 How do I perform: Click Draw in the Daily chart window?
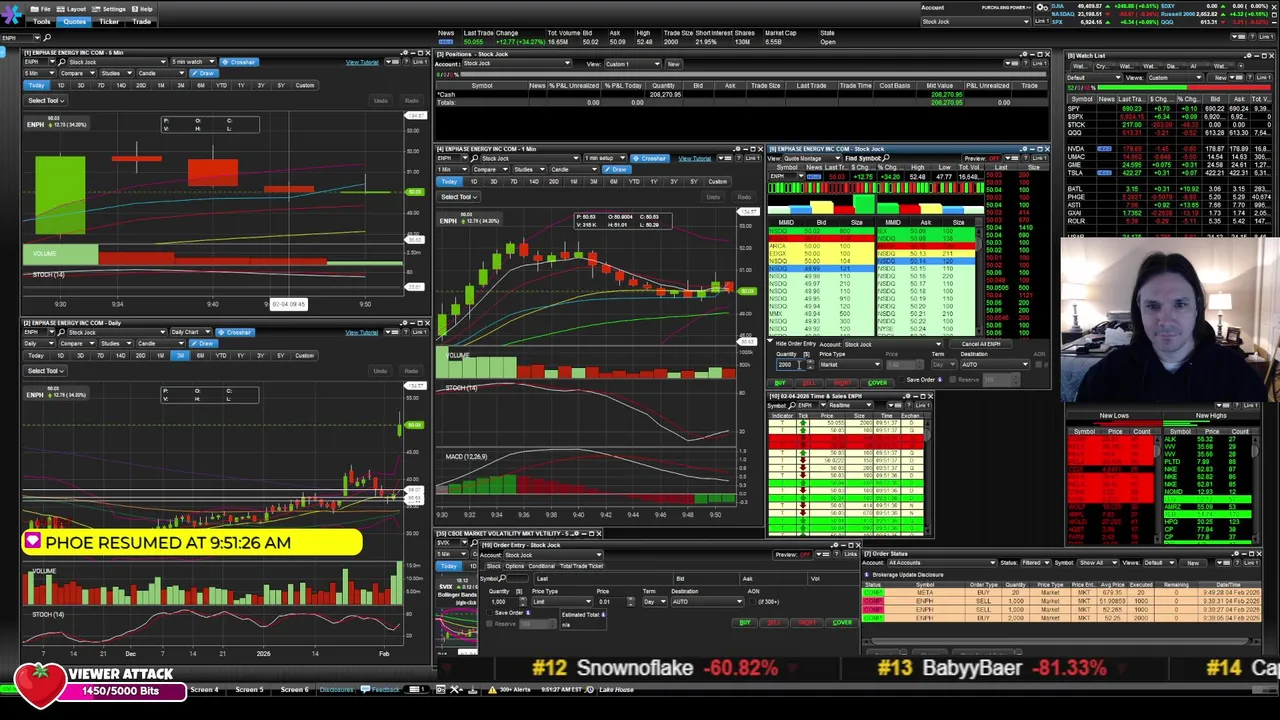coord(203,344)
